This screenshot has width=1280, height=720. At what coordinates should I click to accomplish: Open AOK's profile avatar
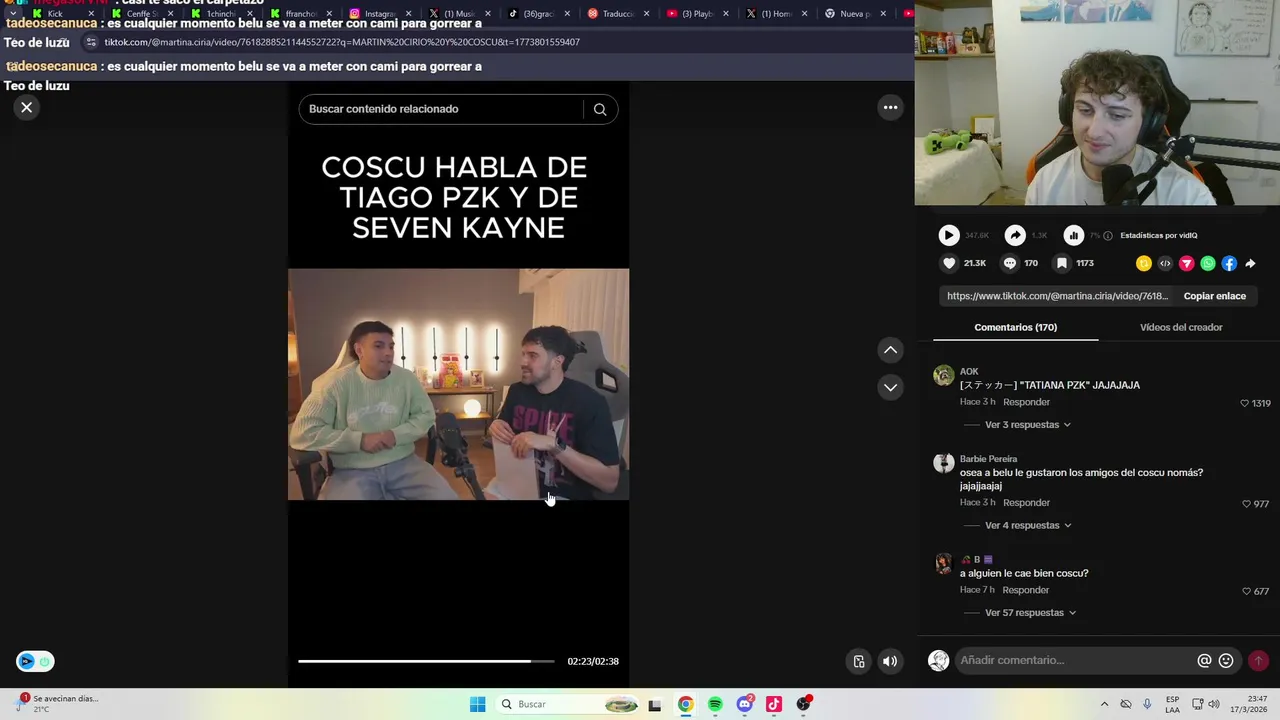tap(943, 375)
